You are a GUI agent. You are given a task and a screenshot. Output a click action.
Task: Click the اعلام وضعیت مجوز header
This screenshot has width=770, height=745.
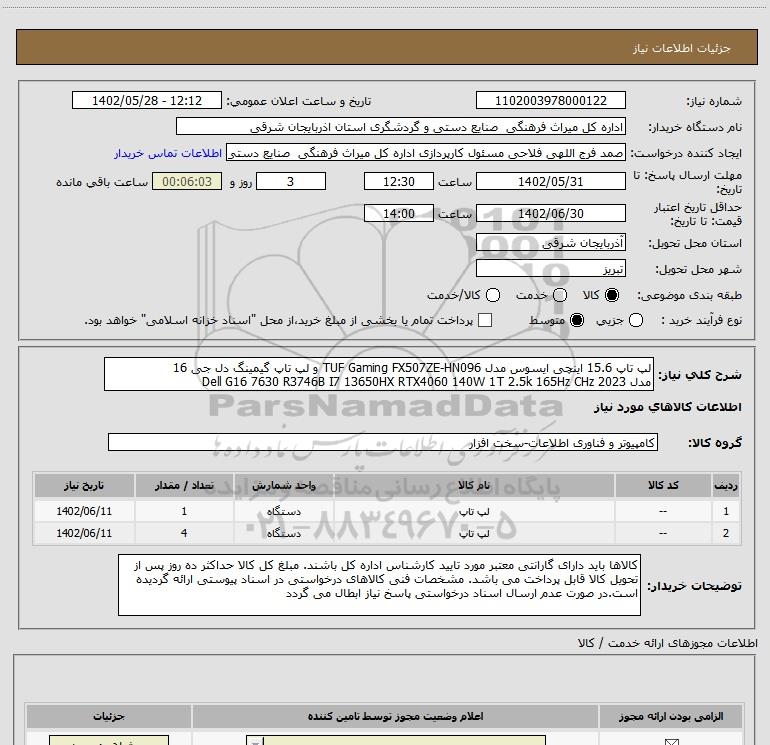(395, 717)
